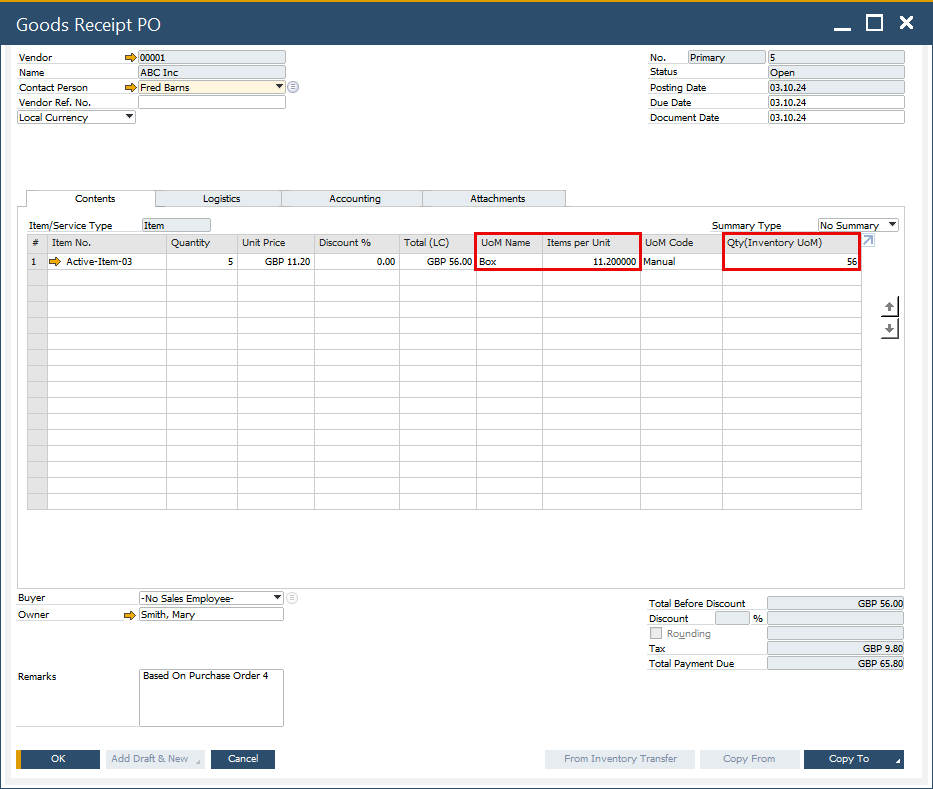Move row down with arrow button
Image resolution: width=933 pixels, height=789 pixels.
click(889, 329)
